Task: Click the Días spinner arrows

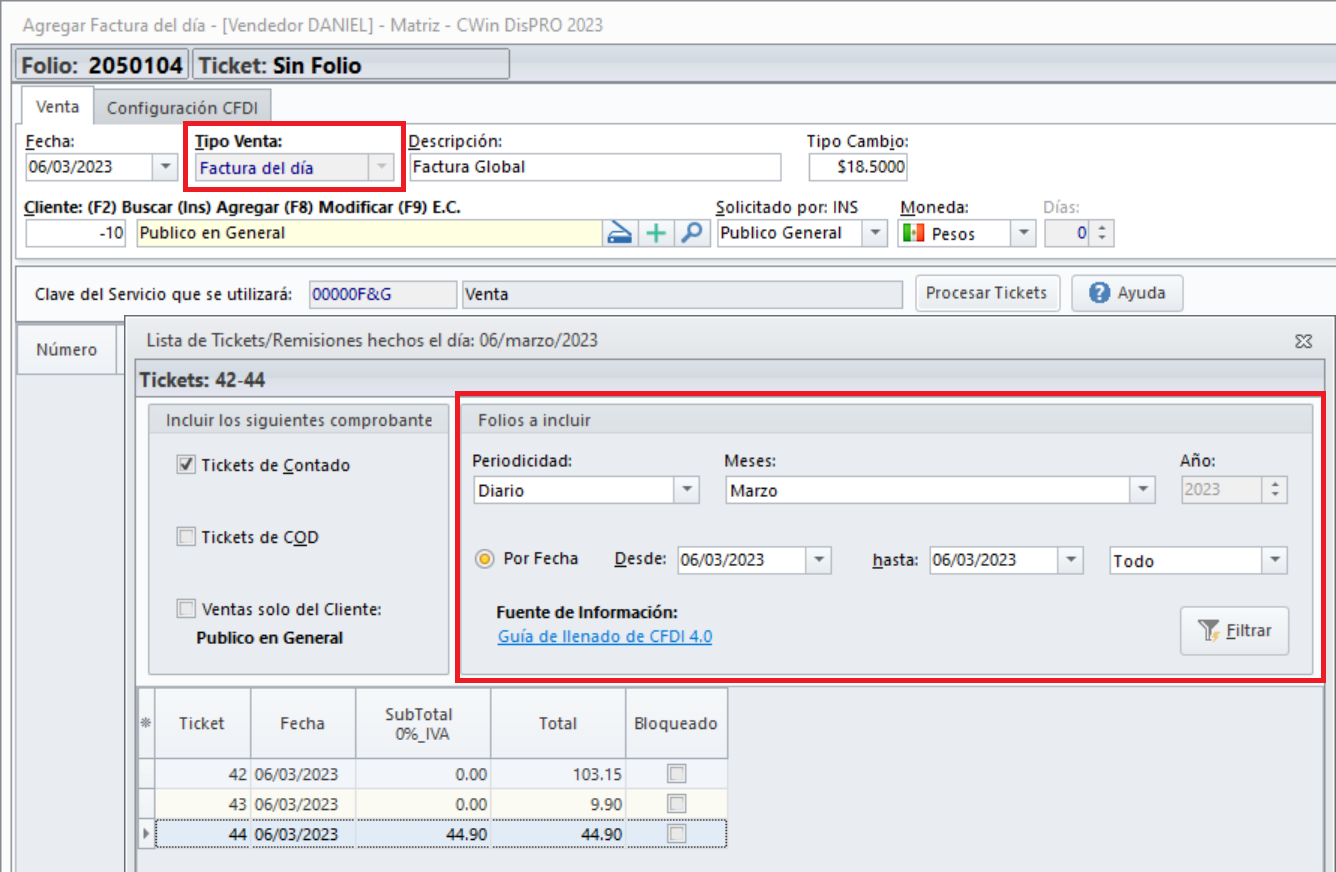Action: point(1102,233)
